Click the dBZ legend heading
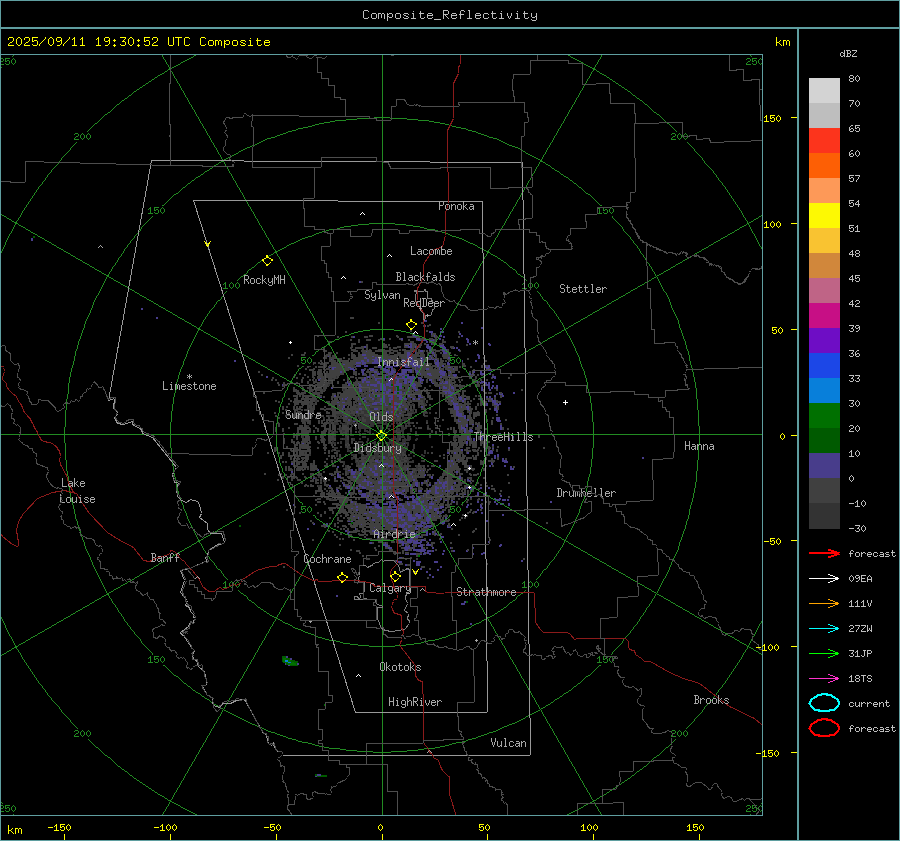Viewport: 900px width, 841px height. click(x=848, y=54)
